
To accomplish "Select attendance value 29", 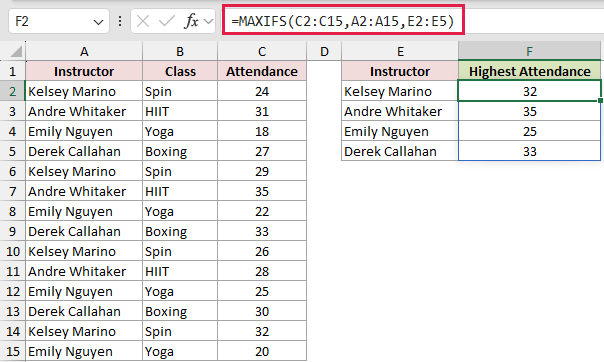I will [262, 171].
